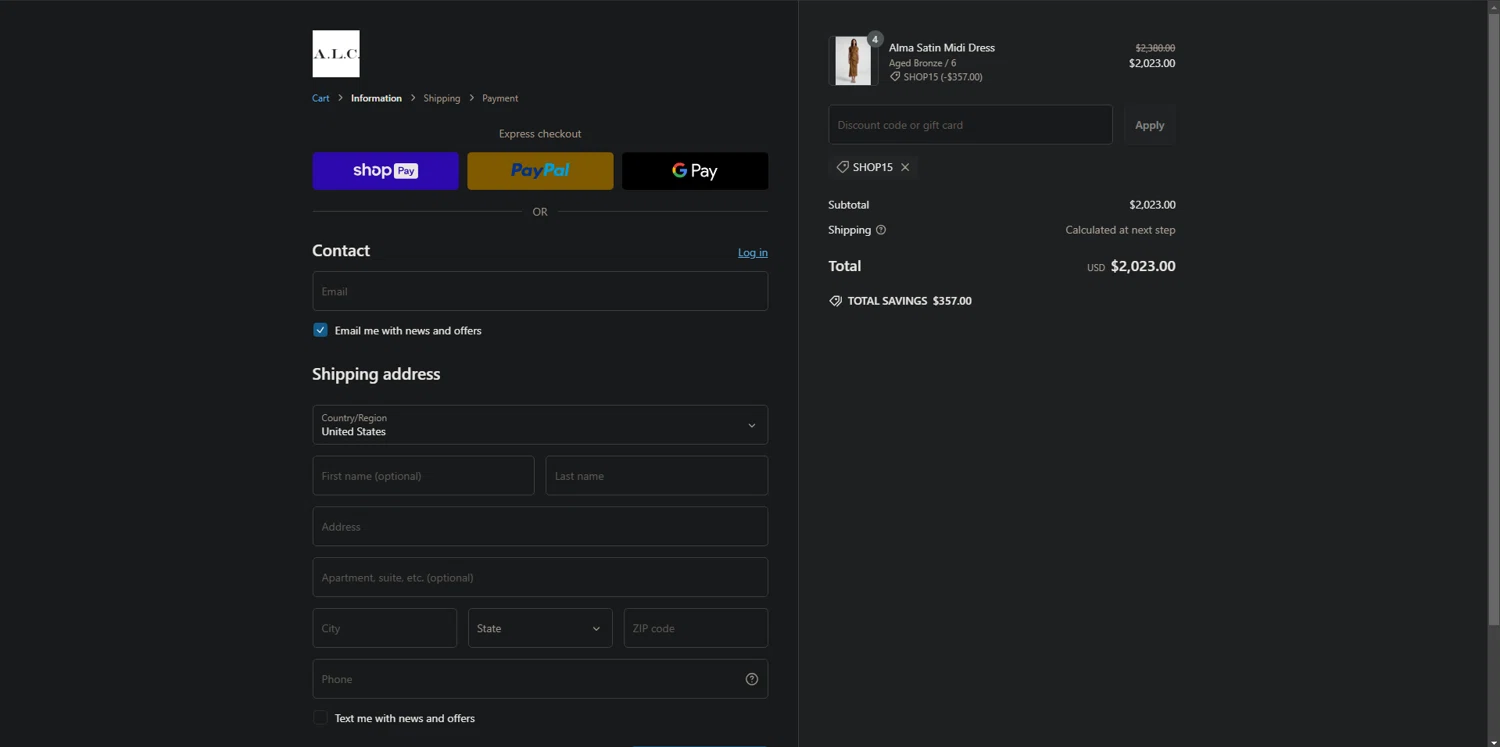
Task: Remove the SHOP15 discount code
Action: click(x=905, y=167)
